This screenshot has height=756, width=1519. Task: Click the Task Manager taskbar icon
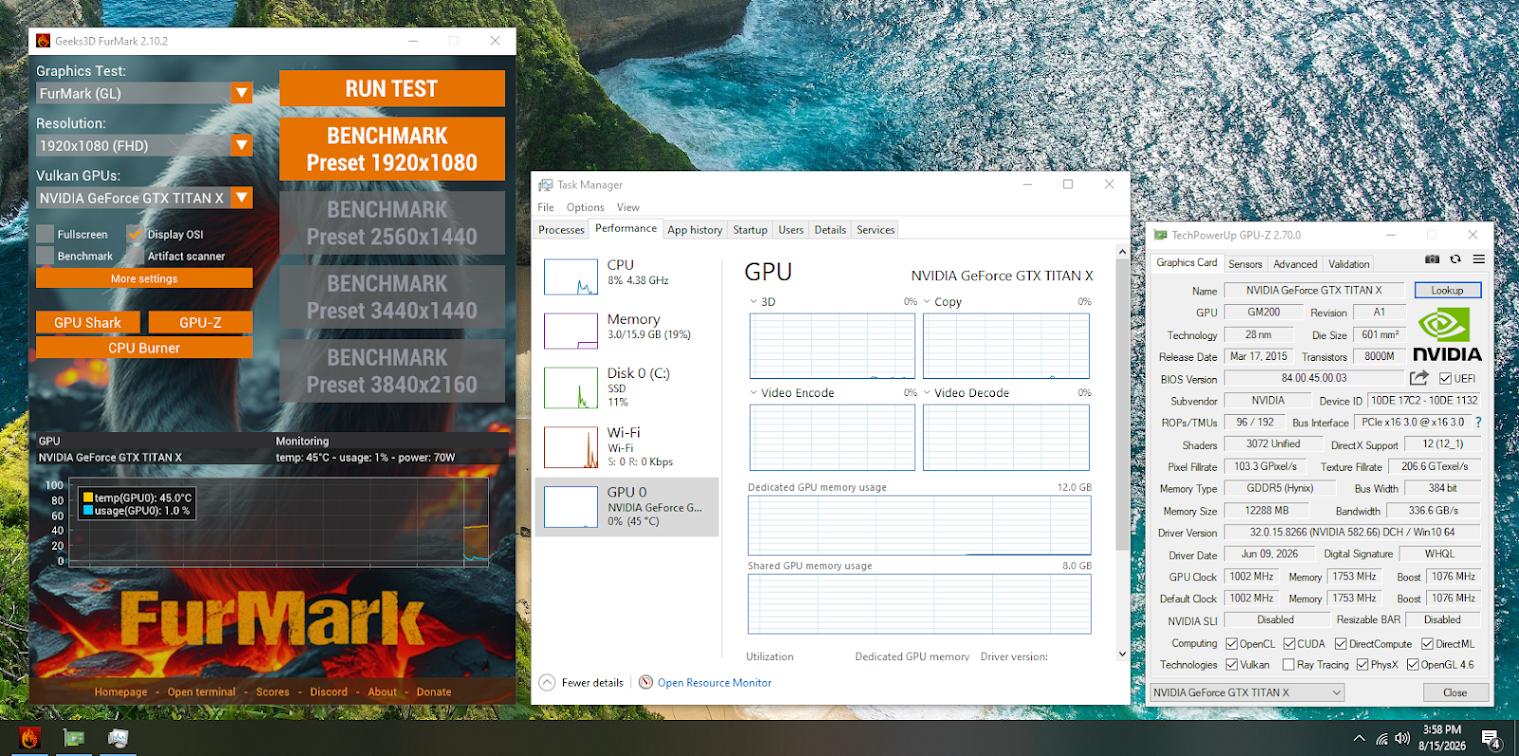point(118,739)
